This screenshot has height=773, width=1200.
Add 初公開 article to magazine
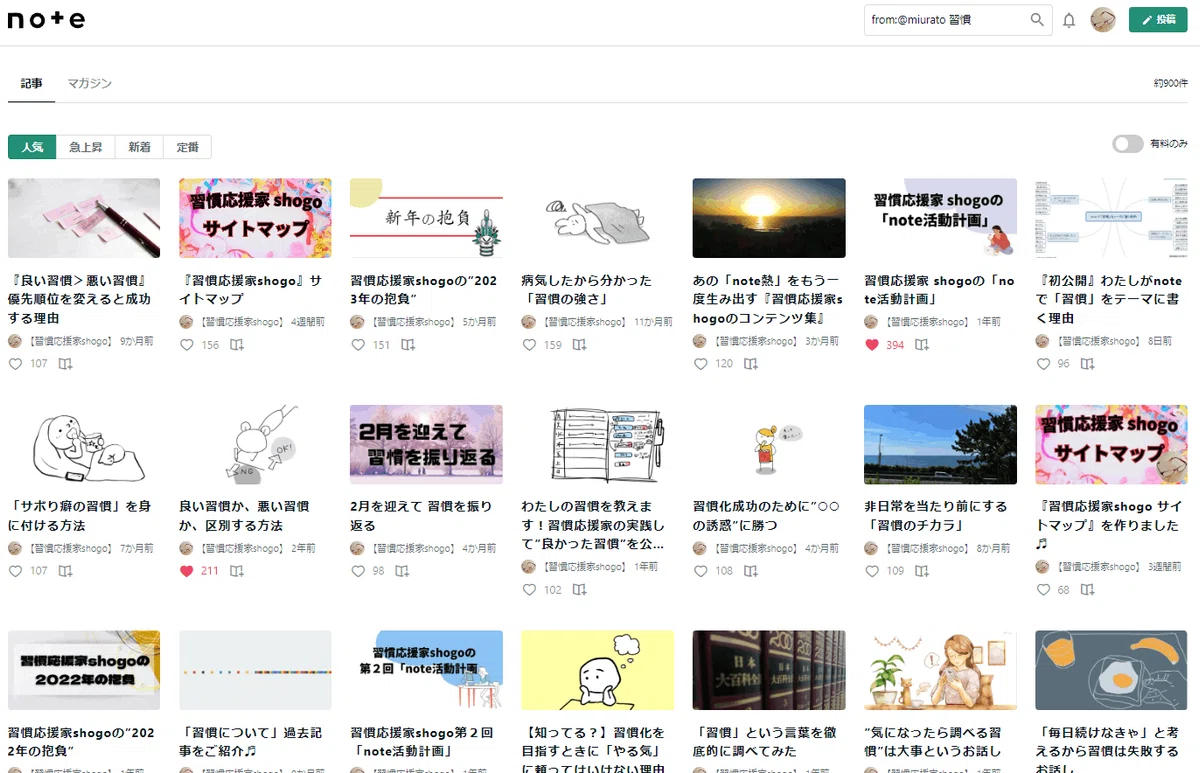point(1087,364)
